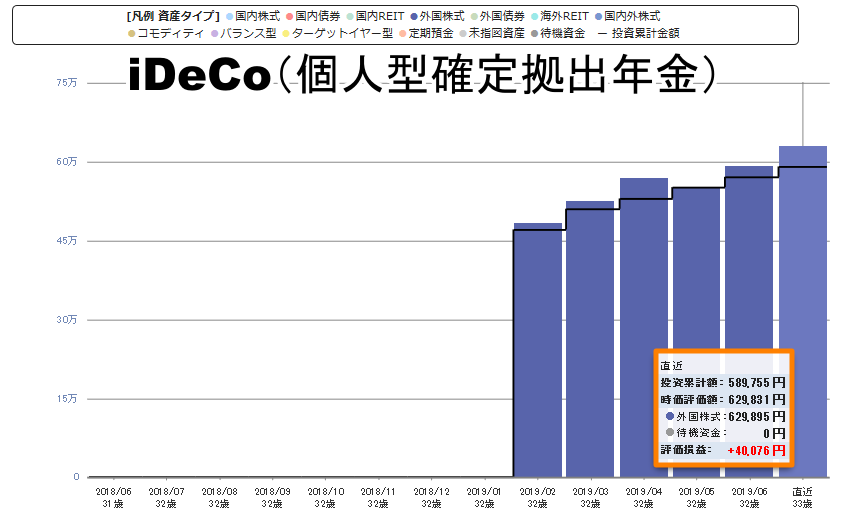Click the 2019/04 bar in chart

tap(644, 327)
